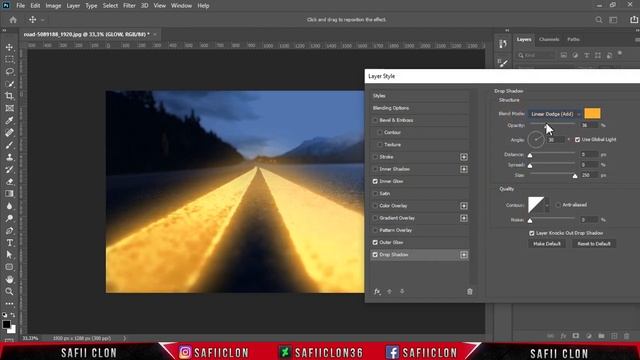This screenshot has width=640, height=360.
Task: Add another Inner Shadow with plus button
Action: pos(464,169)
